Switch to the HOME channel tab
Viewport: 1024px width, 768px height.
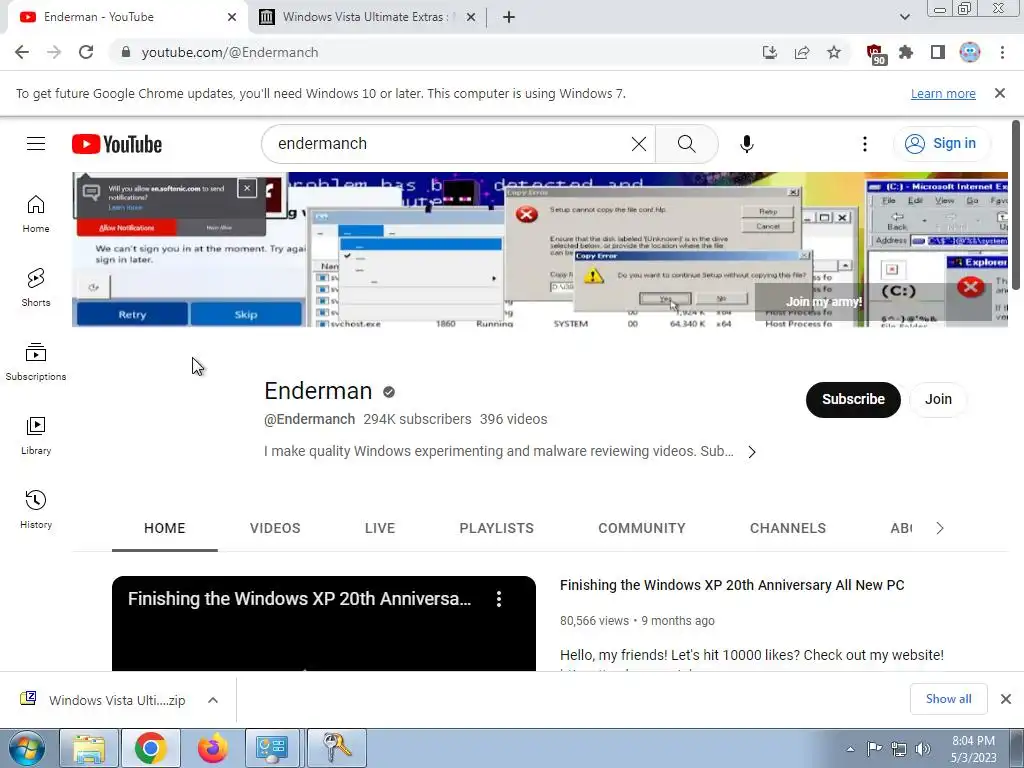click(x=165, y=528)
